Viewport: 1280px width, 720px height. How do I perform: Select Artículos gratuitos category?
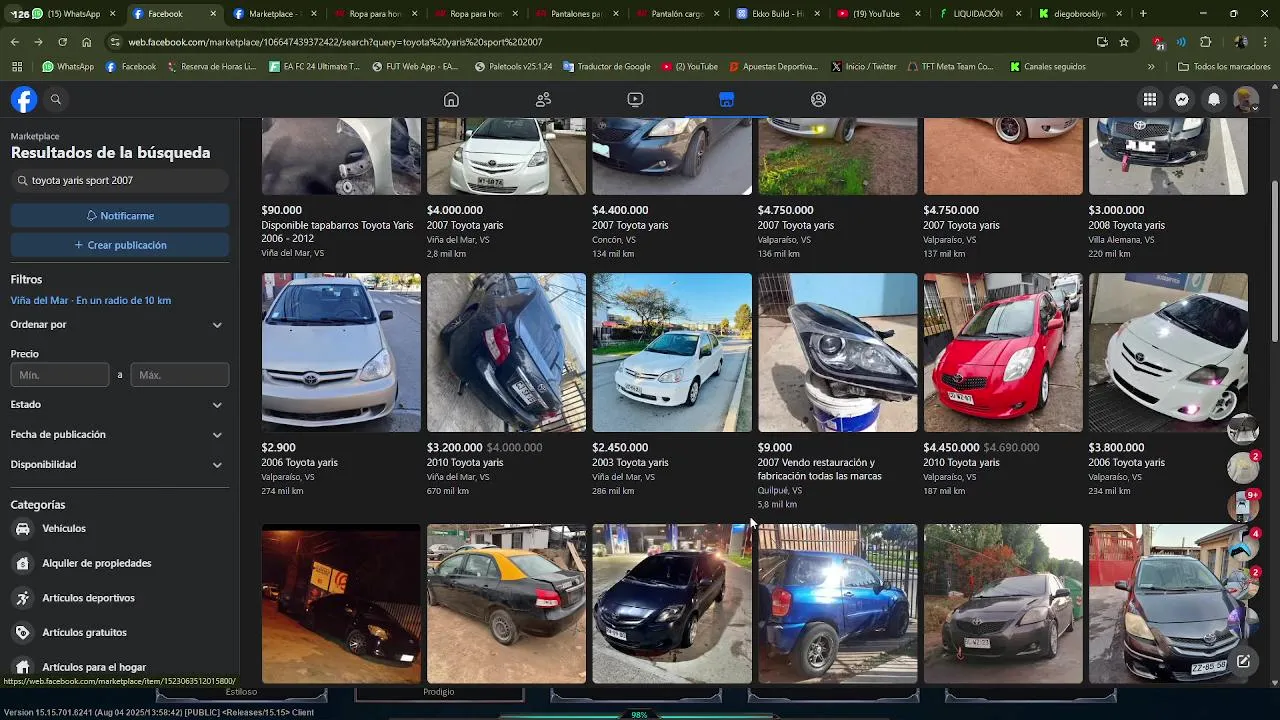pyautogui.click(x=120, y=632)
